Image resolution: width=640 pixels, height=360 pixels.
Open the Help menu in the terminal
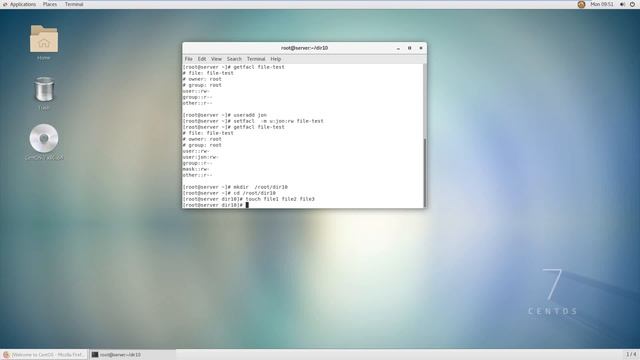point(276,59)
